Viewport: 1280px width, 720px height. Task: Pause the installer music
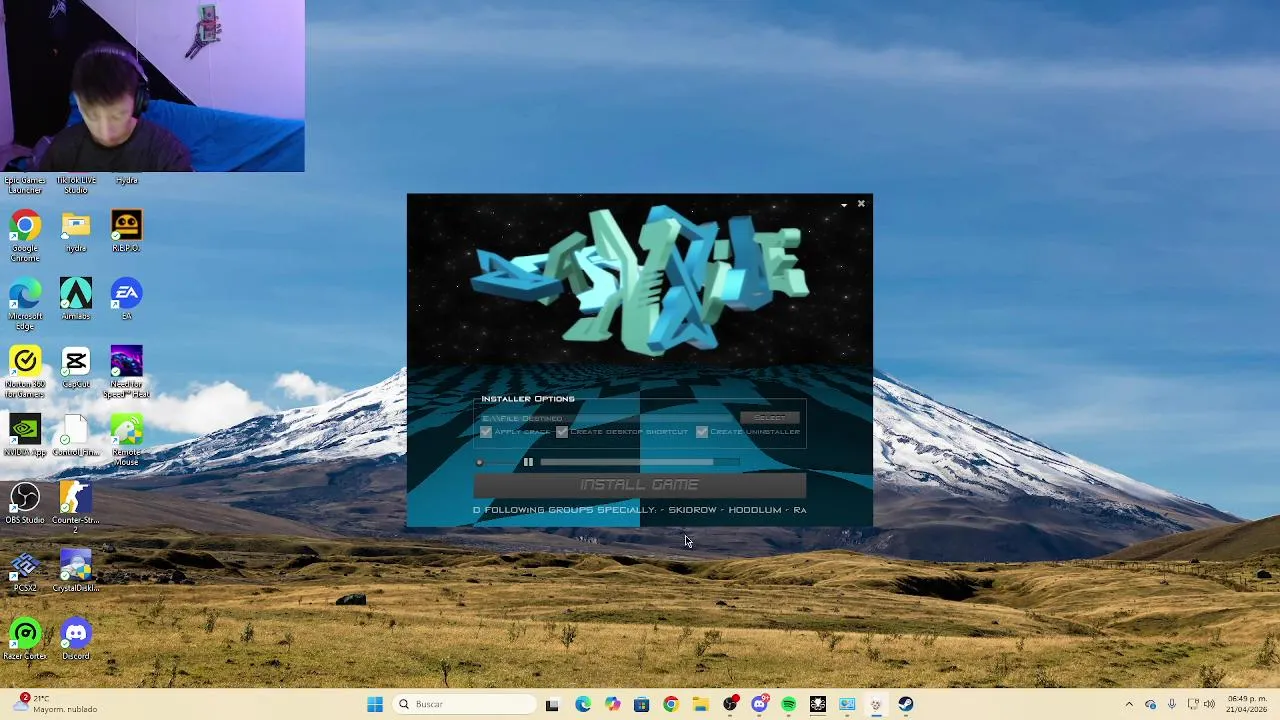coord(528,462)
